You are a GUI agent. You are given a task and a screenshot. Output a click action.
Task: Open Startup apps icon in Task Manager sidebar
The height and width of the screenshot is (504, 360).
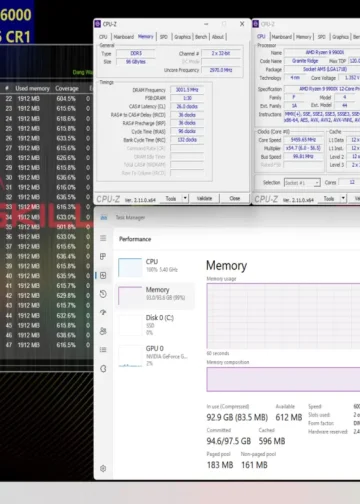103,312
